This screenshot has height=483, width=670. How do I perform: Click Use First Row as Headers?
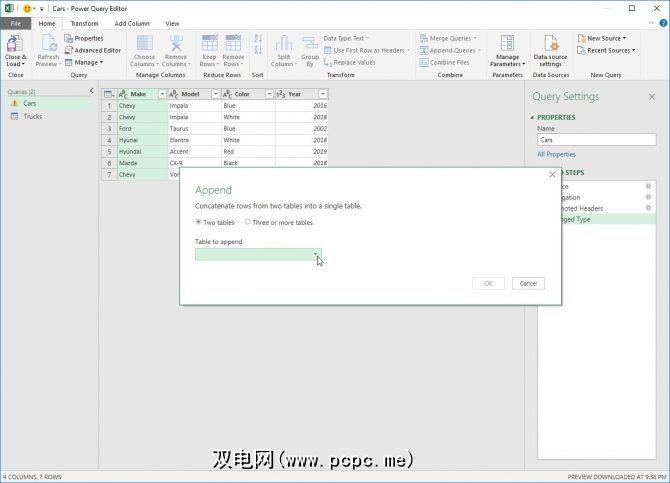coord(367,50)
